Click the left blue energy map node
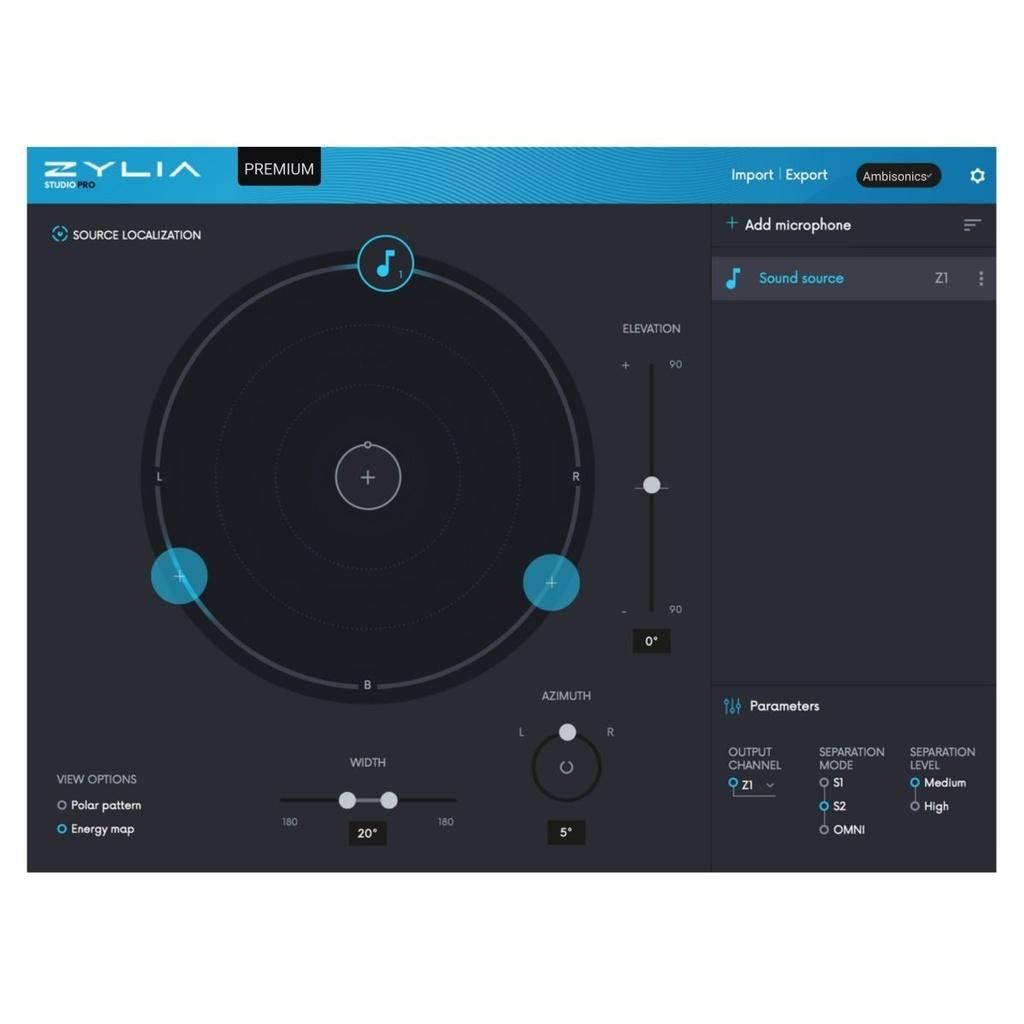This screenshot has height=1024, width=1024. [179, 576]
